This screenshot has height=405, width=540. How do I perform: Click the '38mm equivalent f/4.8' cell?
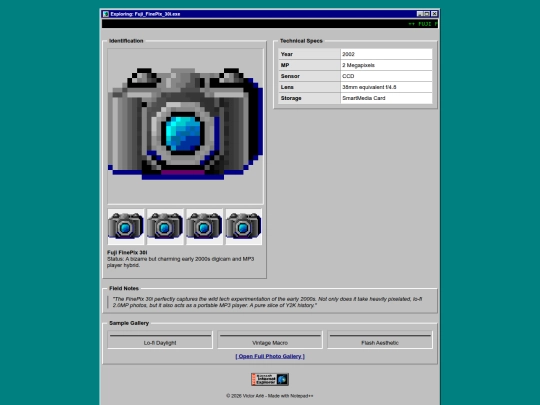click(386, 87)
